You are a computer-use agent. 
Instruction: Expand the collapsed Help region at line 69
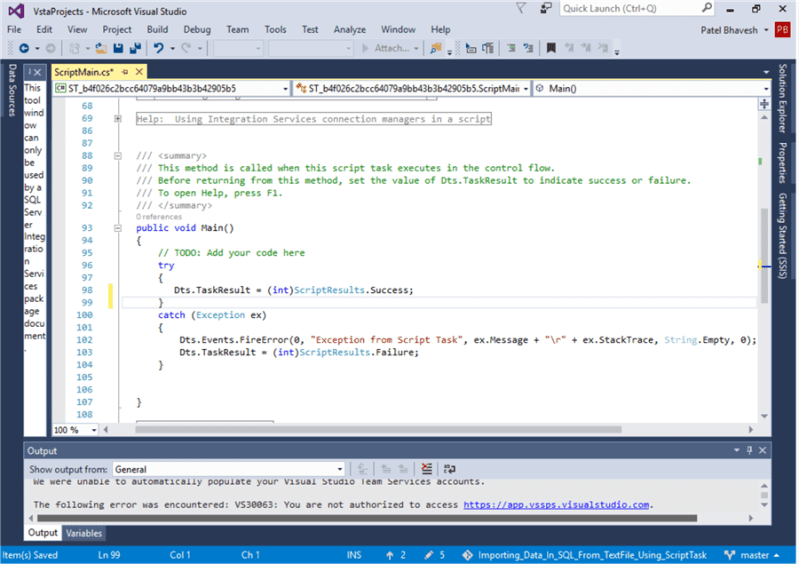coord(118,119)
